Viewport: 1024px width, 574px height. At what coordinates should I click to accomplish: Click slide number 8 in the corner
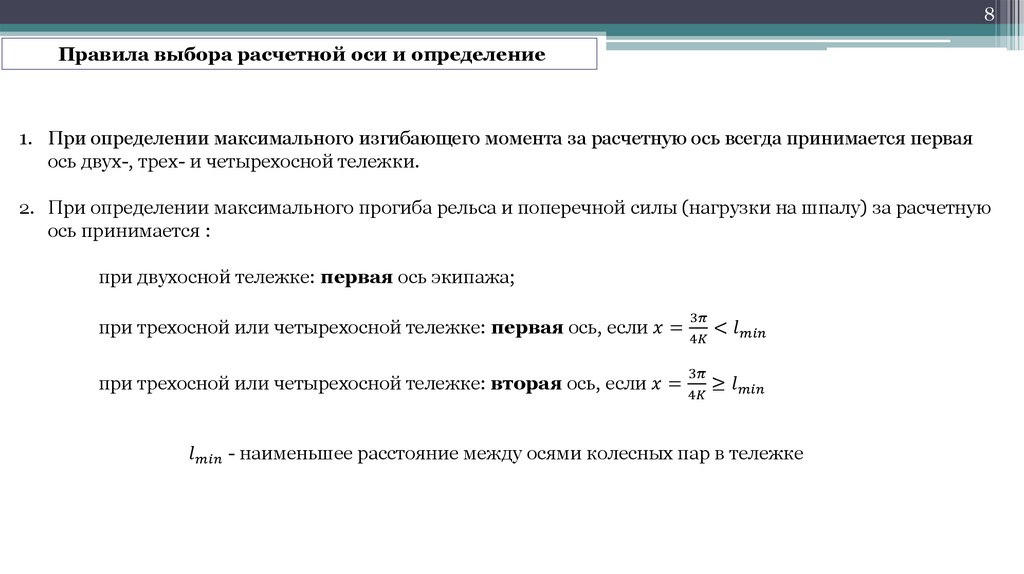point(989,14)
